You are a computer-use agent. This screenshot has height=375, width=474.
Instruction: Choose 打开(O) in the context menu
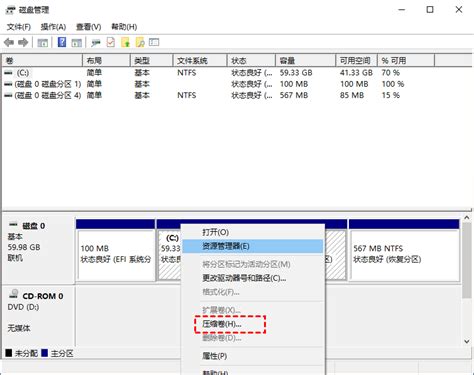[252, 232]
